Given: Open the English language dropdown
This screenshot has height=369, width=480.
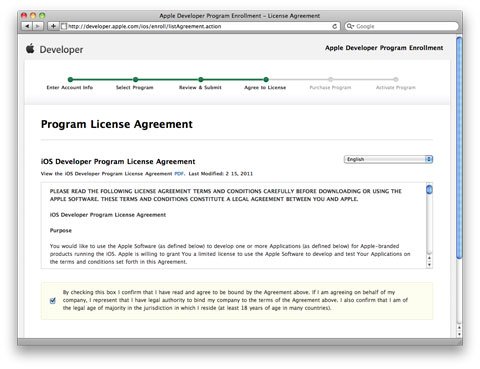Looking at the screenshot, I should 388,159.
